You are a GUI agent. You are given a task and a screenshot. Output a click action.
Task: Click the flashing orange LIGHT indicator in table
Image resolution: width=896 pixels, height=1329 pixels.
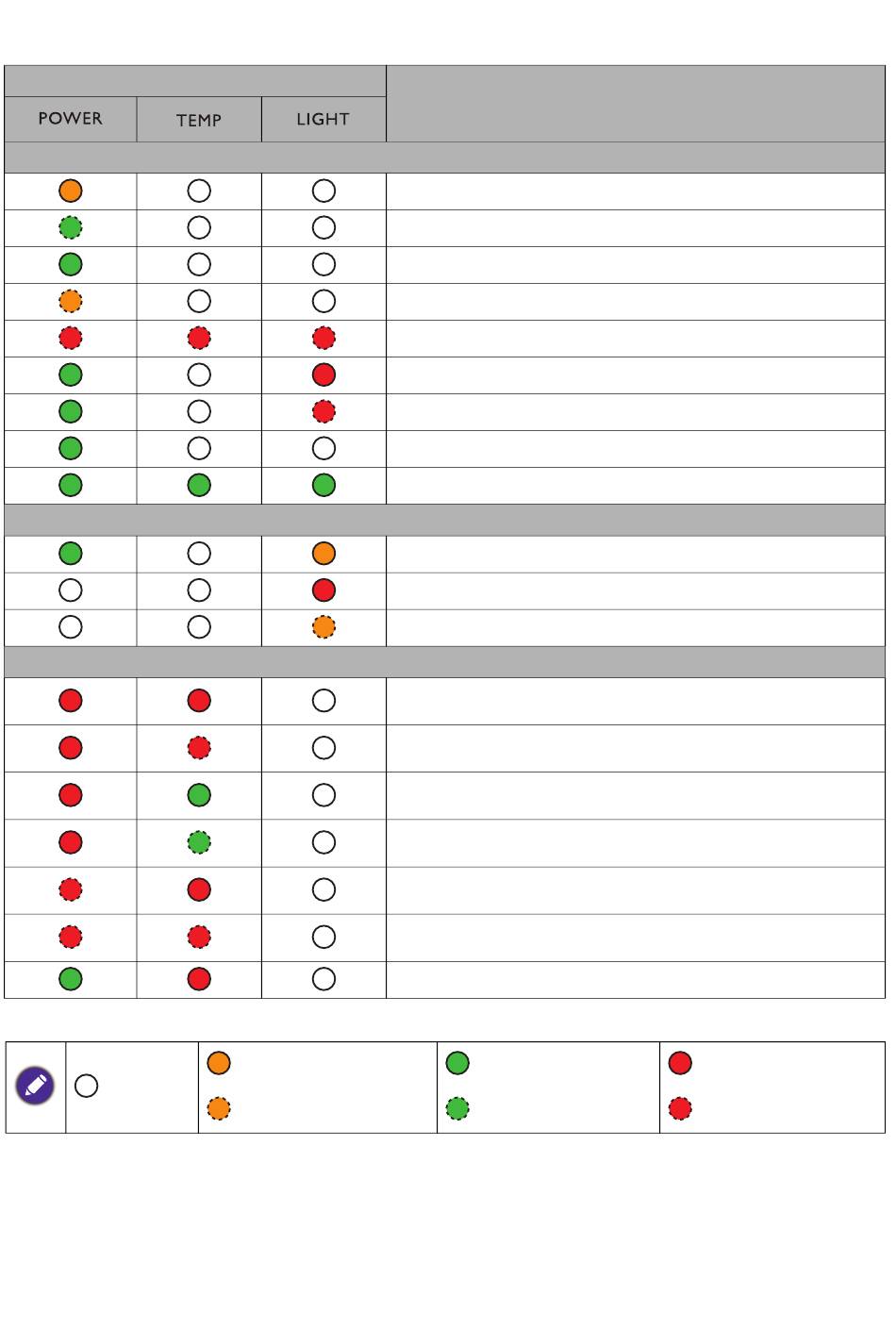point(324,627)
